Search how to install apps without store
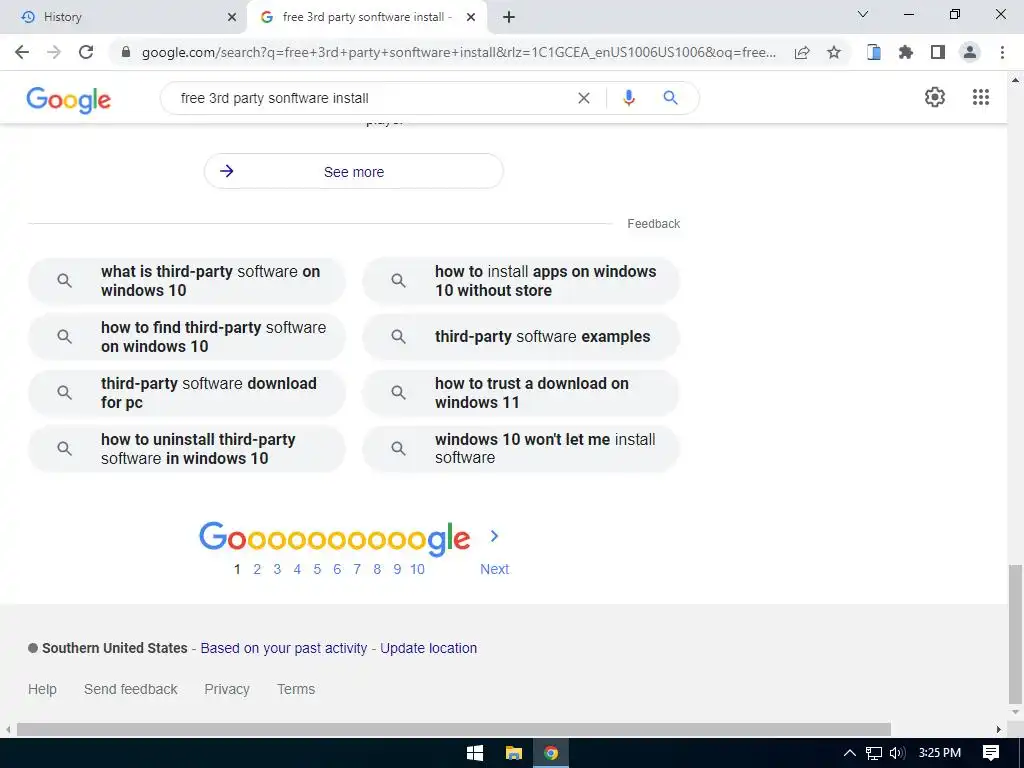Screen dimensions: 1024x768 [521, 281]
